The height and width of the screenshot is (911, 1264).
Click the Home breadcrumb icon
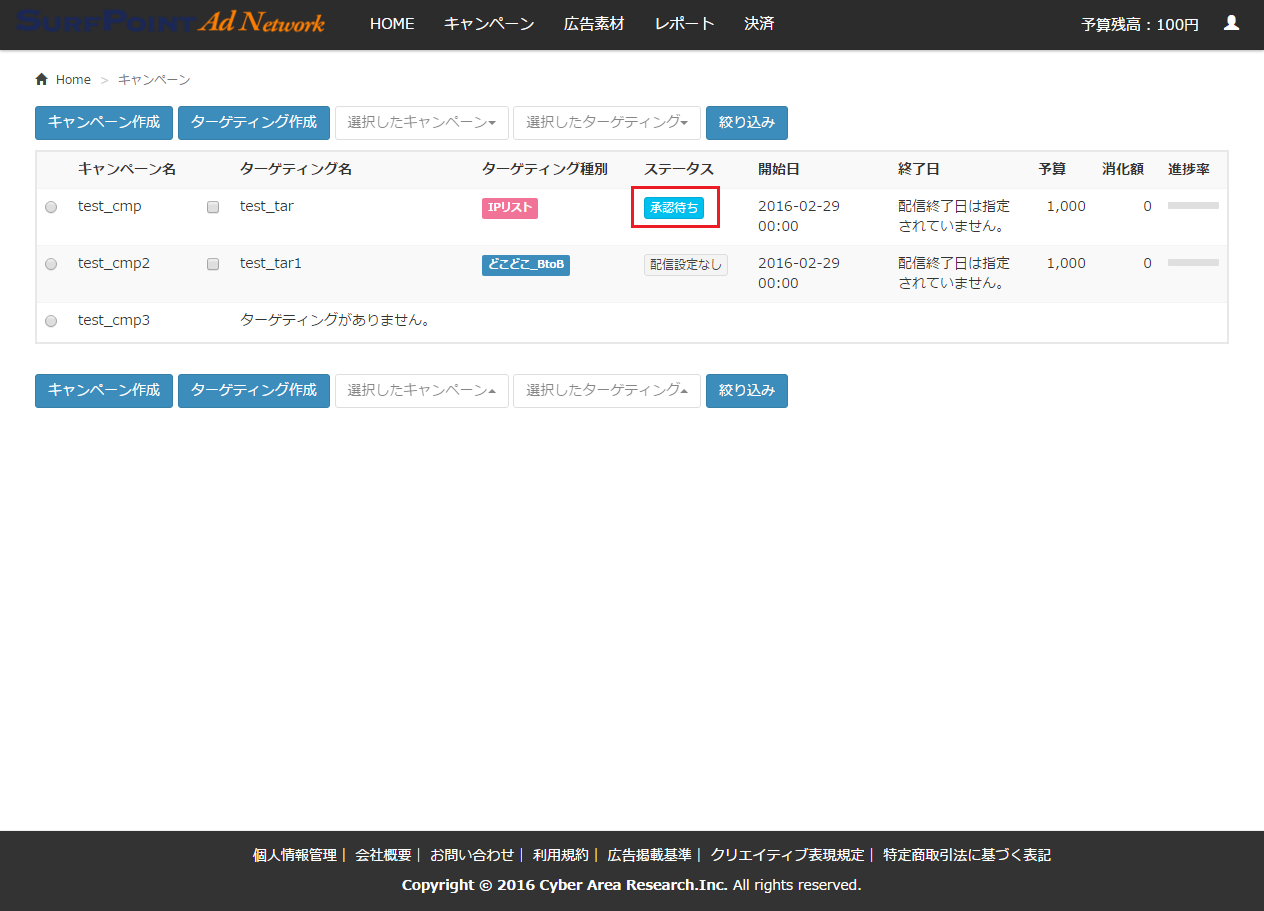tap(41, 79)
